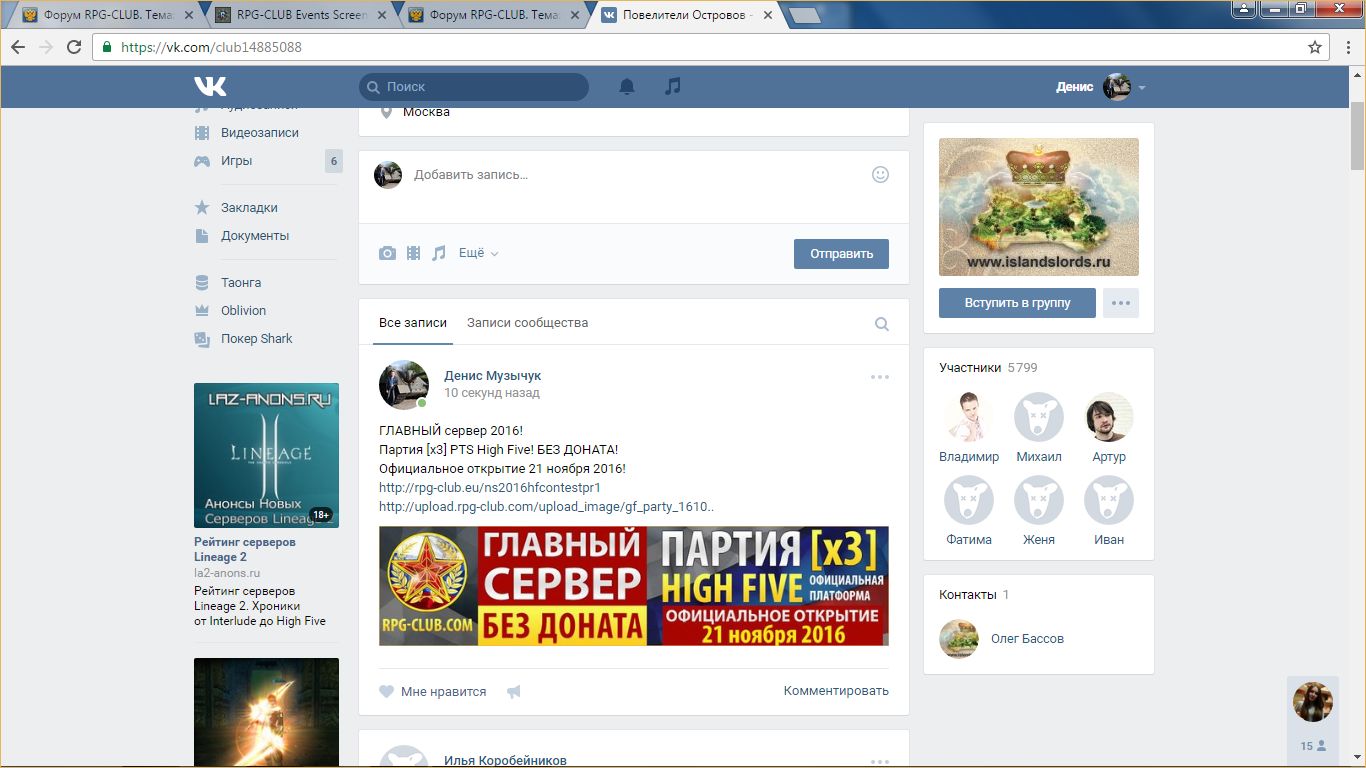This screenshot has height=768, width=1366.
Task: Open the Илья Коробейников post author
Action: [506, 760]
